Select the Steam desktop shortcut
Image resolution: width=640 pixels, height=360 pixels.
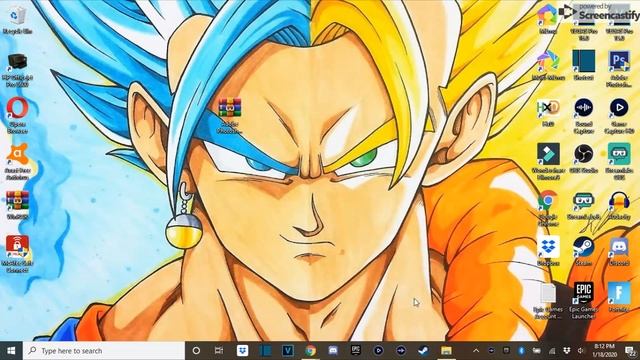click(x=584, y=251)
